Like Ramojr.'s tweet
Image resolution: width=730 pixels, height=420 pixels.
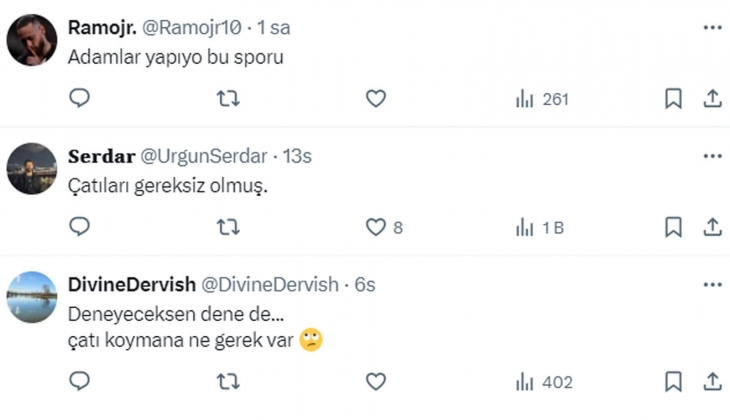click(375, 99)
